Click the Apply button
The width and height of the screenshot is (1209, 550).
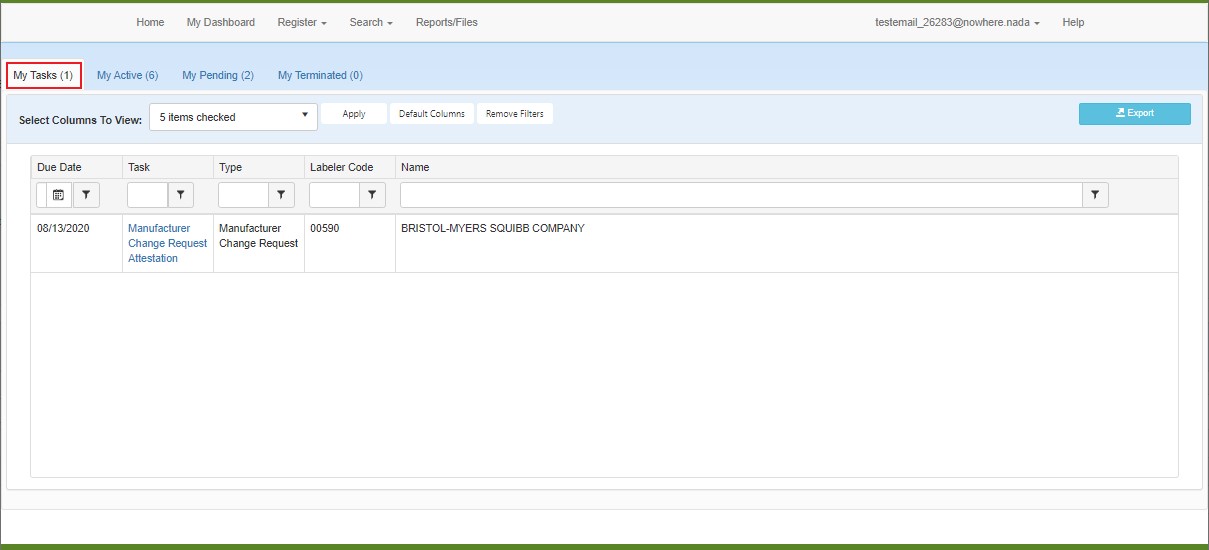[354, 114]
